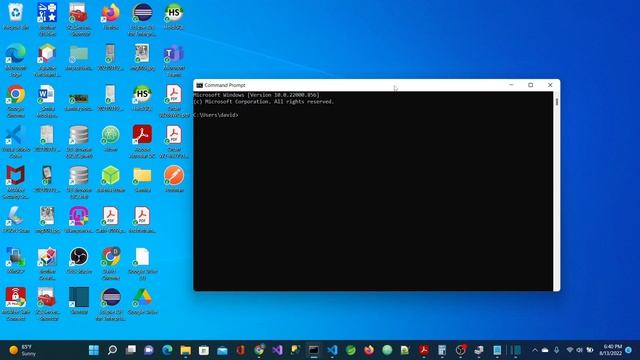The width and height of the screenshot is (640, 360).
Task: Select Chrome shortcut with D profile badge
Action: point(111,263)
